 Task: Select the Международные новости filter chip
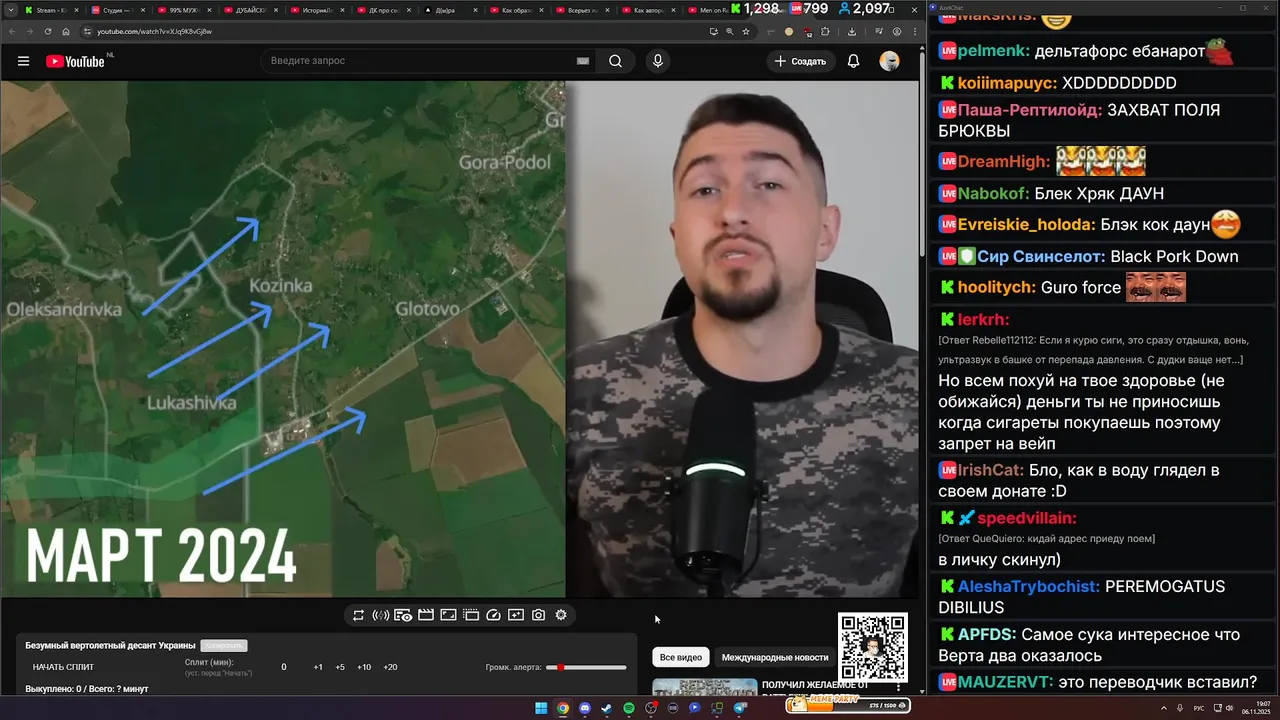pyautogui.click(x=775, y=657)
